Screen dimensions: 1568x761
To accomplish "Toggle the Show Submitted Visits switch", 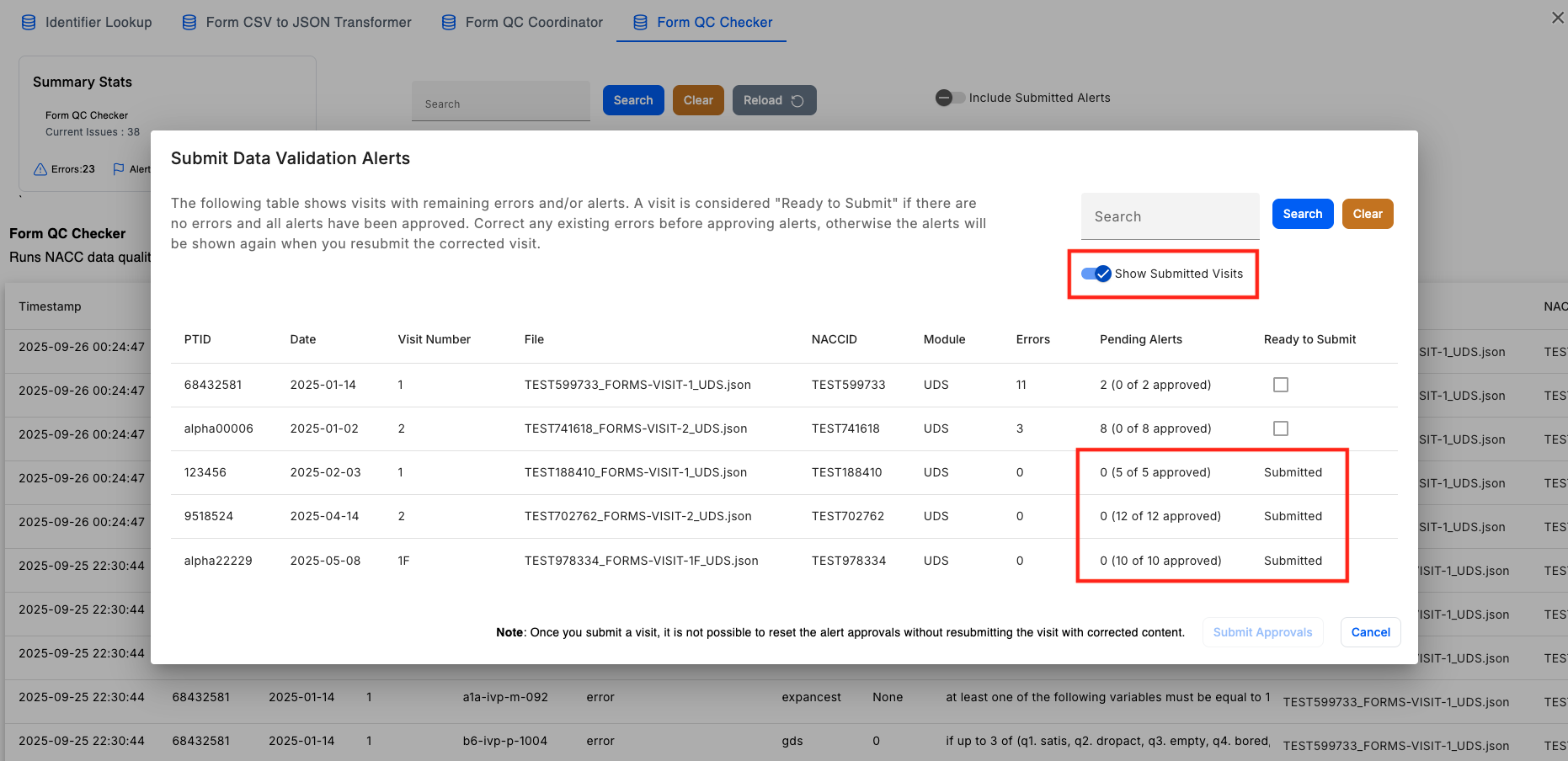I will coord(1096,274).
